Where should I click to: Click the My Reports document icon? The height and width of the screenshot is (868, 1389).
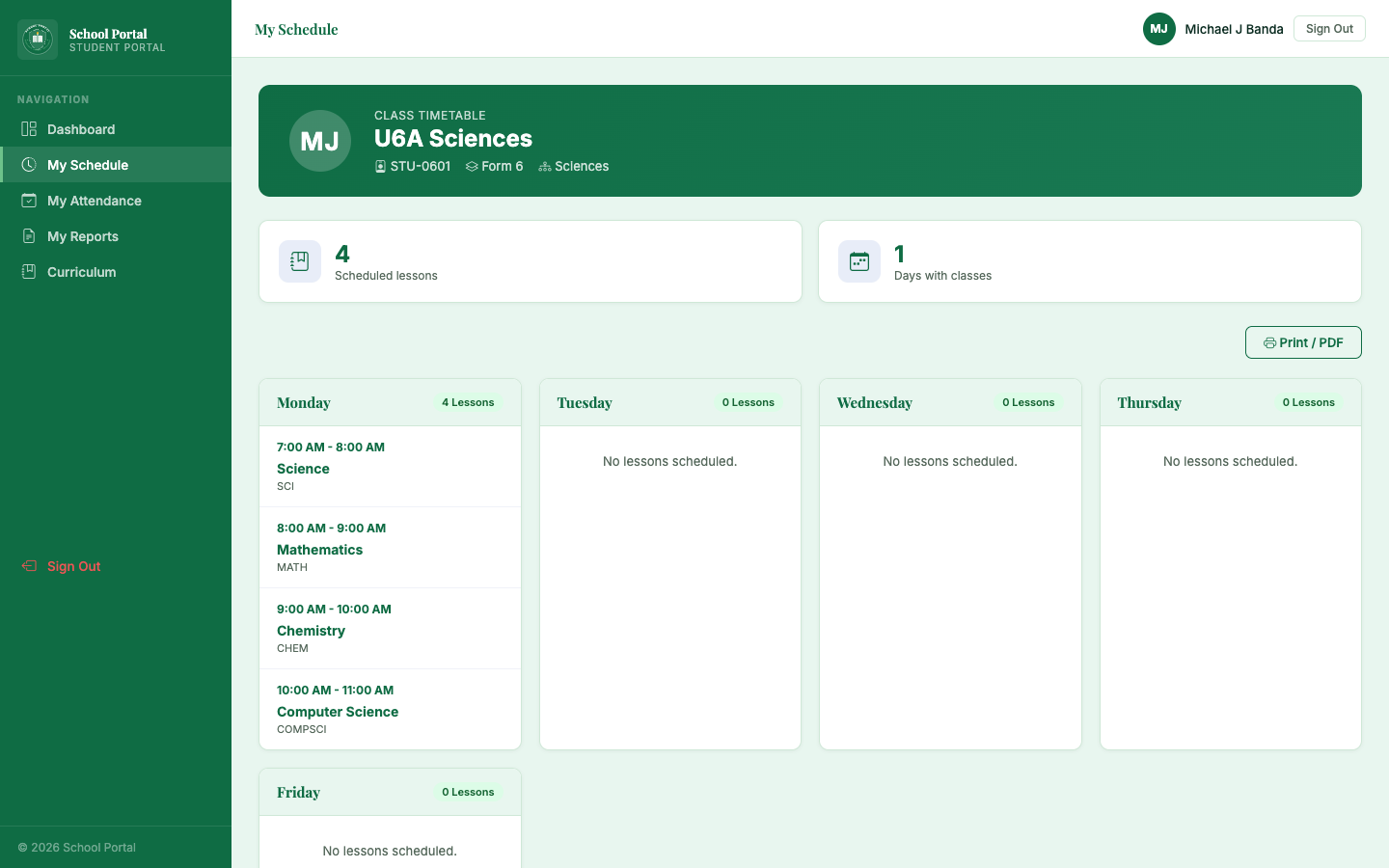pyautogui.click(x=28, y=235)
